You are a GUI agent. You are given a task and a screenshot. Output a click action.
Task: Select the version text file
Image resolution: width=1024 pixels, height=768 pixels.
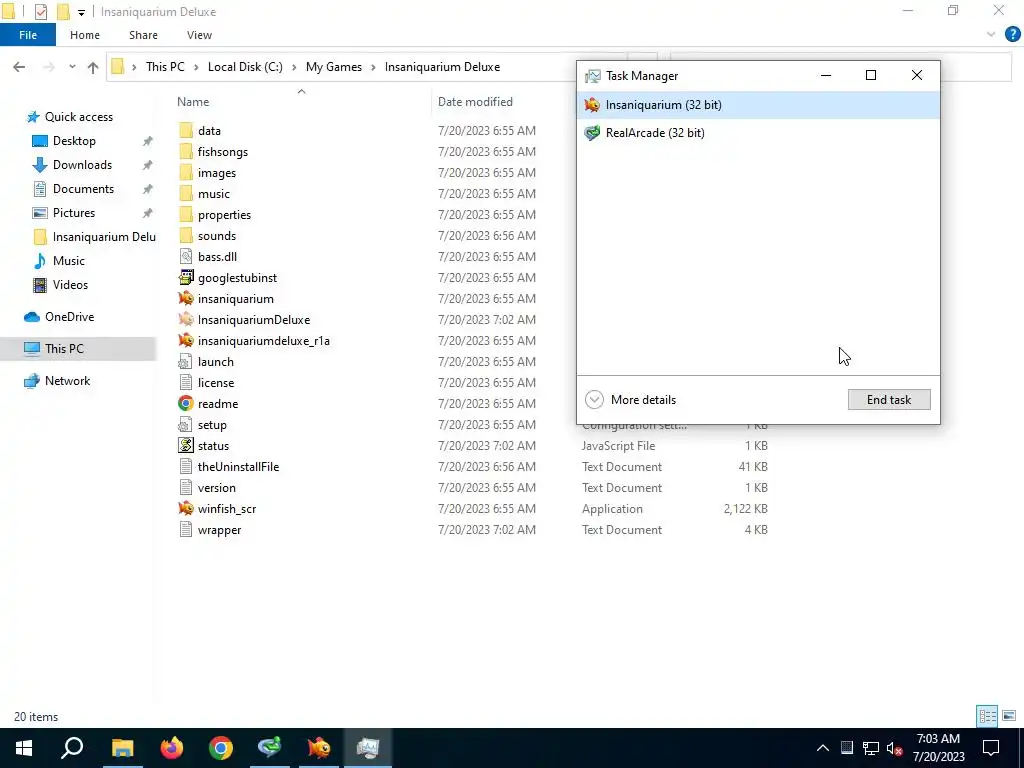(x=216, y=488)
